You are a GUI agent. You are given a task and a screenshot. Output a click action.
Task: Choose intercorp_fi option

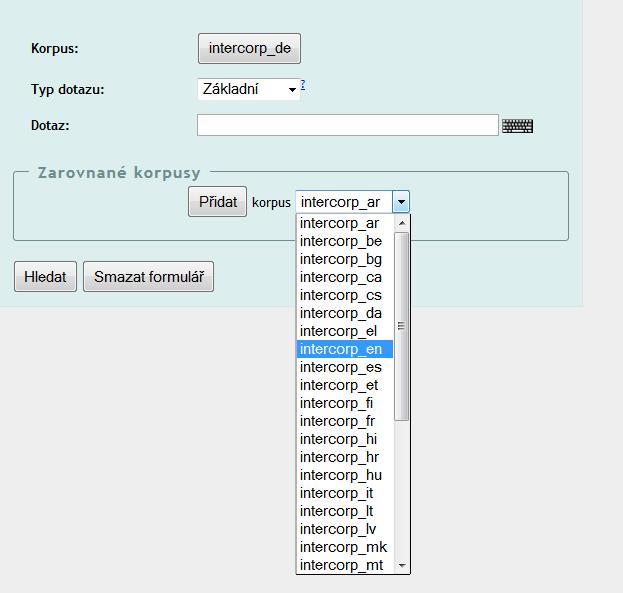point(345,403)
